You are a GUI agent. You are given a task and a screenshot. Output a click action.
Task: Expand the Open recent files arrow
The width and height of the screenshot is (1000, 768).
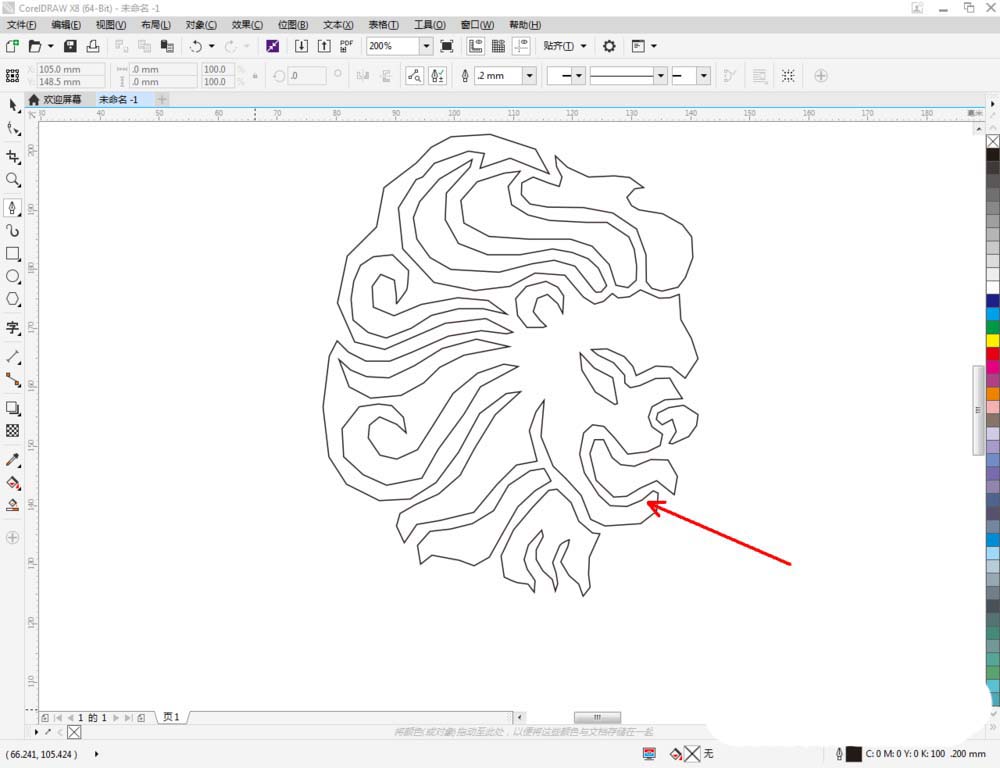pyautogui.click(x=50, y=46)
